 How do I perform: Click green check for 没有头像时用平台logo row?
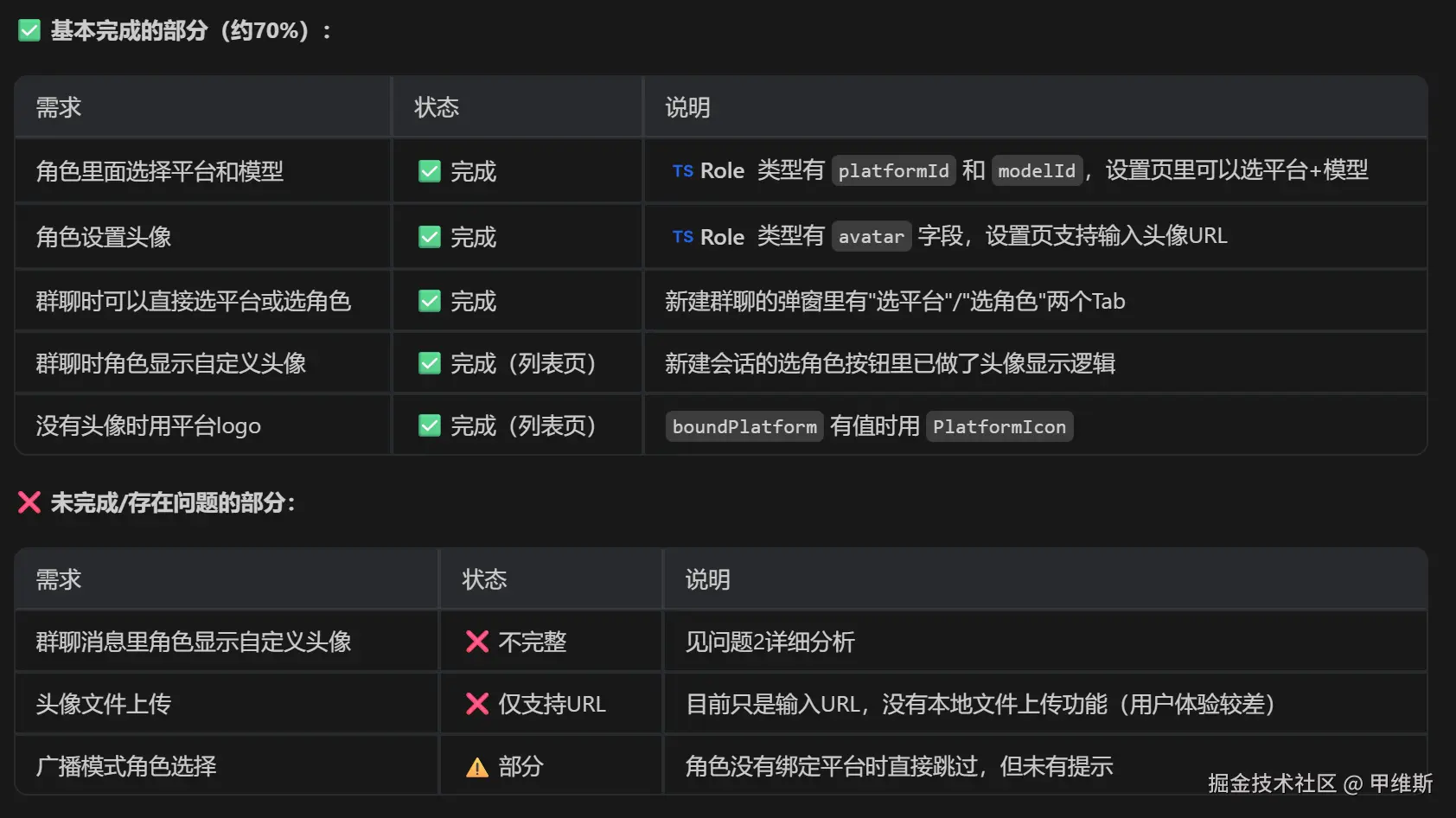click(430, 425)
